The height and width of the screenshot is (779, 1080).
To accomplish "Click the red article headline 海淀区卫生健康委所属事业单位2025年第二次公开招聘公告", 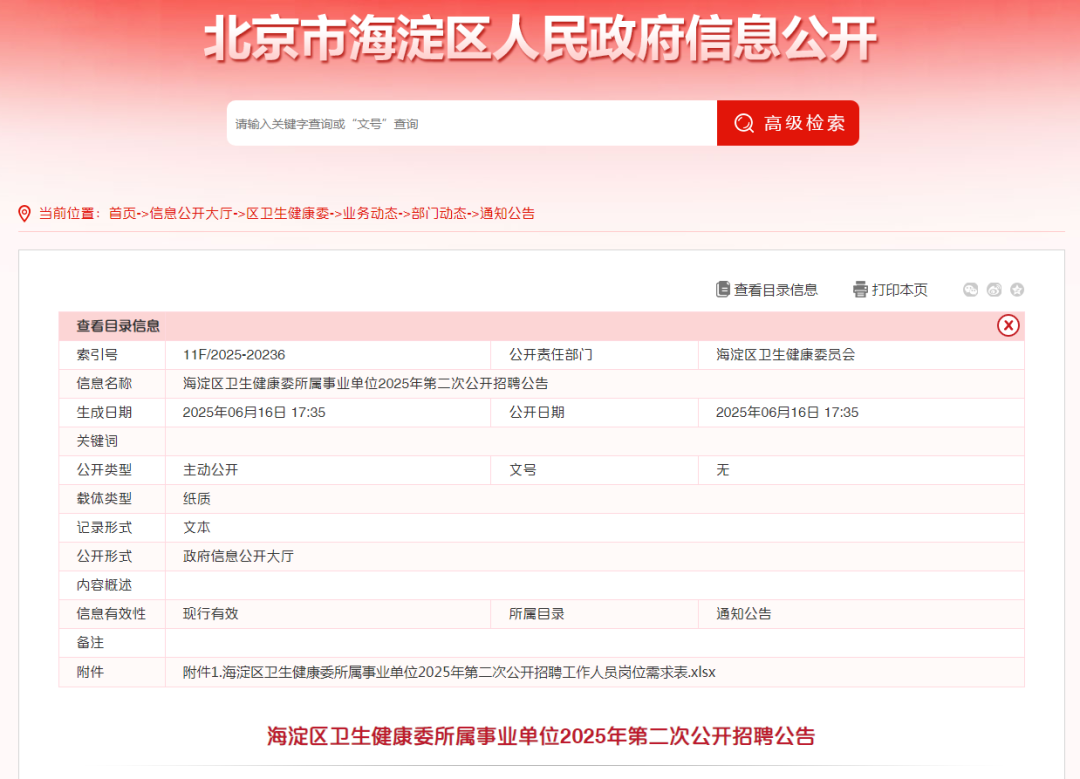I will point(541,736).
